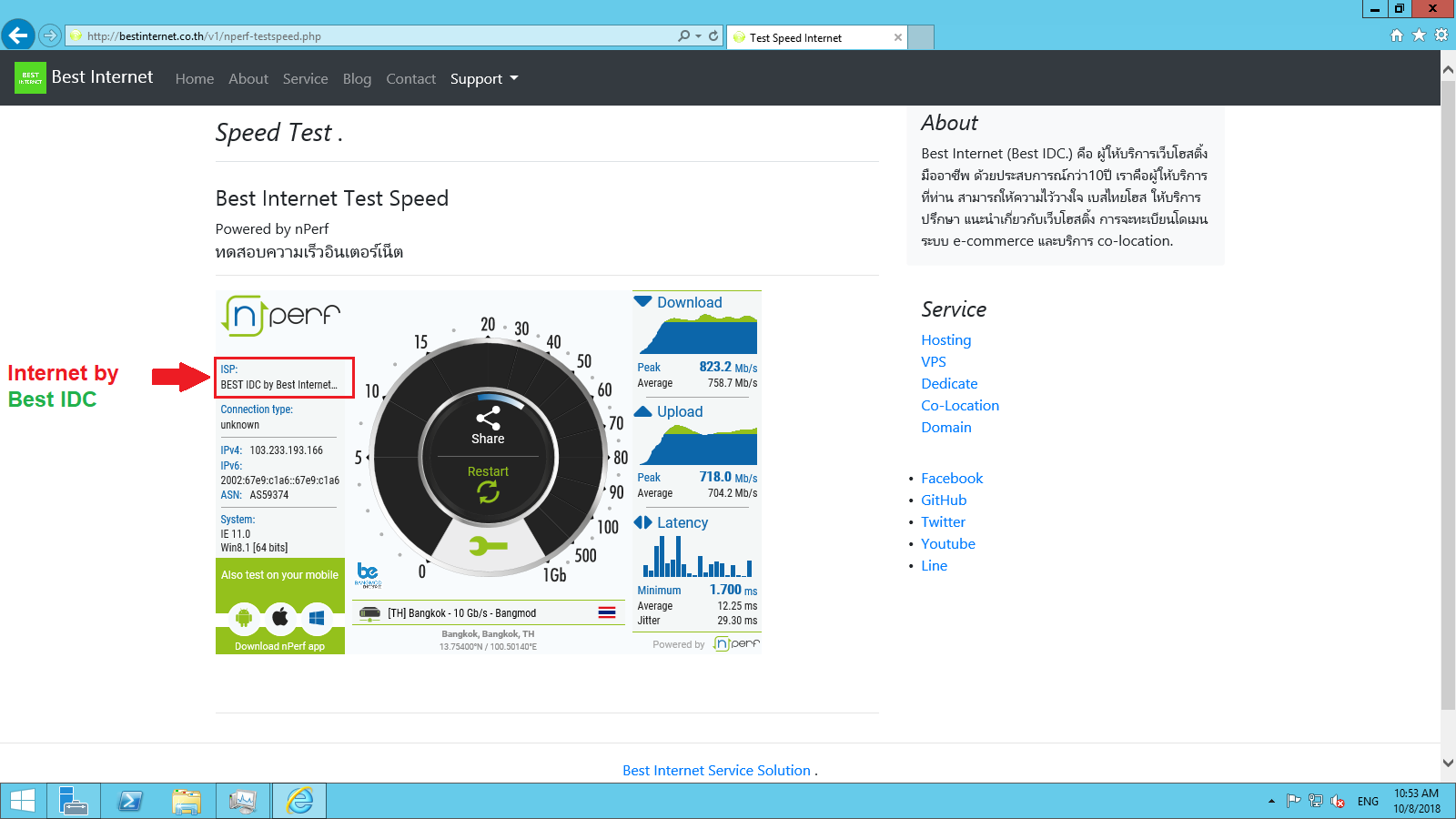Open the About nav item
Image resolution: width=1456 pixels, height=819 pixels.
coord(248,78)
